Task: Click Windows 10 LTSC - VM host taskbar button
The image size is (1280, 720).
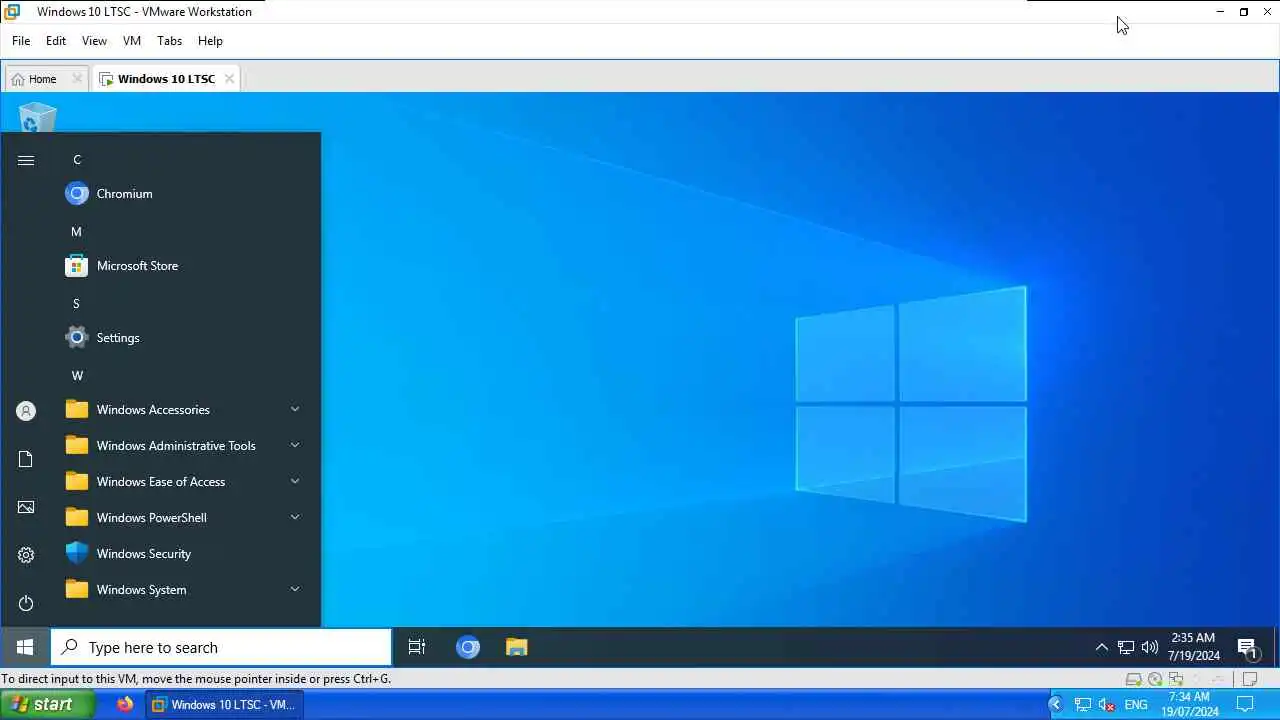Action: pos(224,704)
